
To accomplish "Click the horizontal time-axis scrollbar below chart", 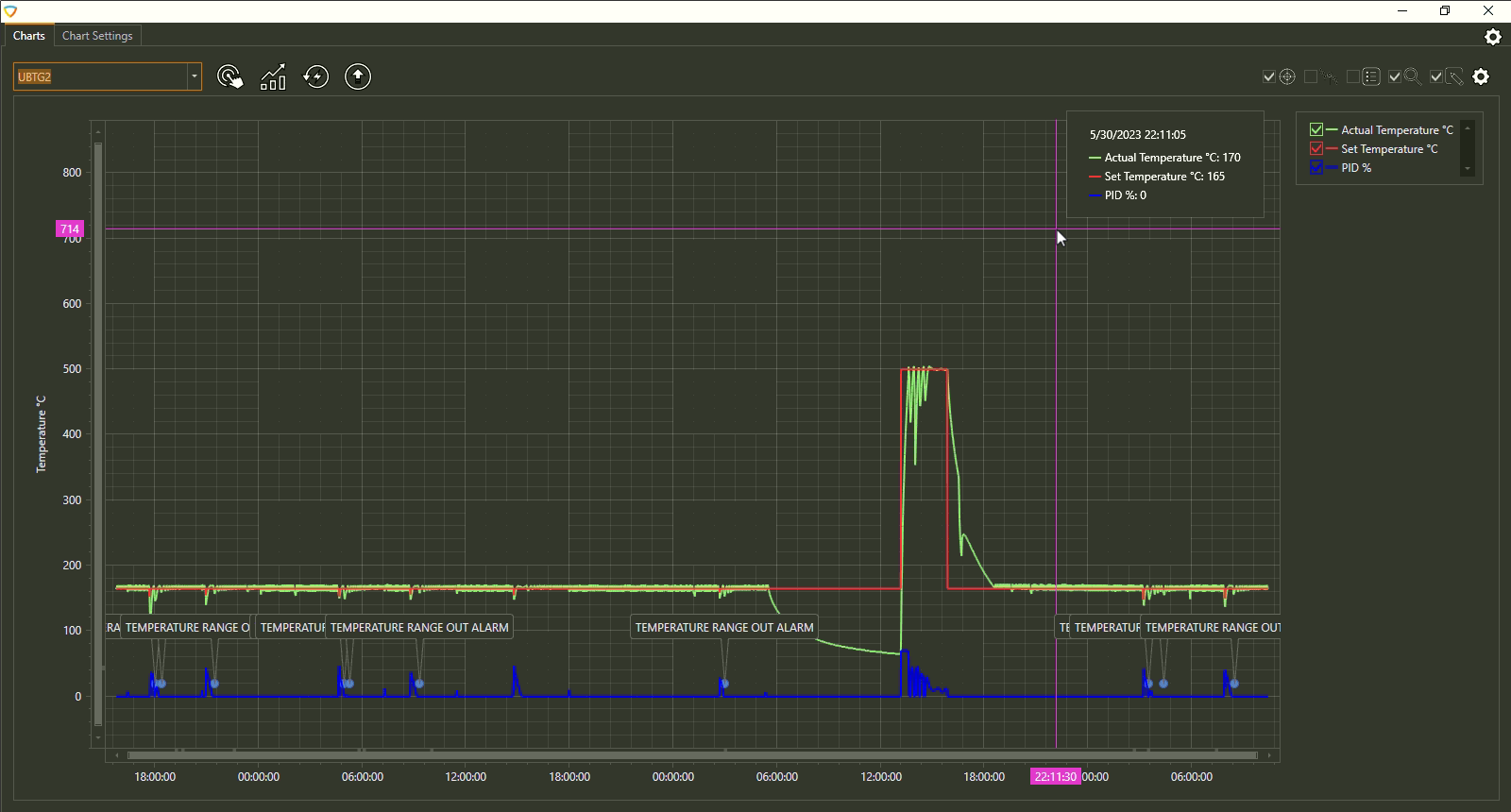I will pos(691,755).
